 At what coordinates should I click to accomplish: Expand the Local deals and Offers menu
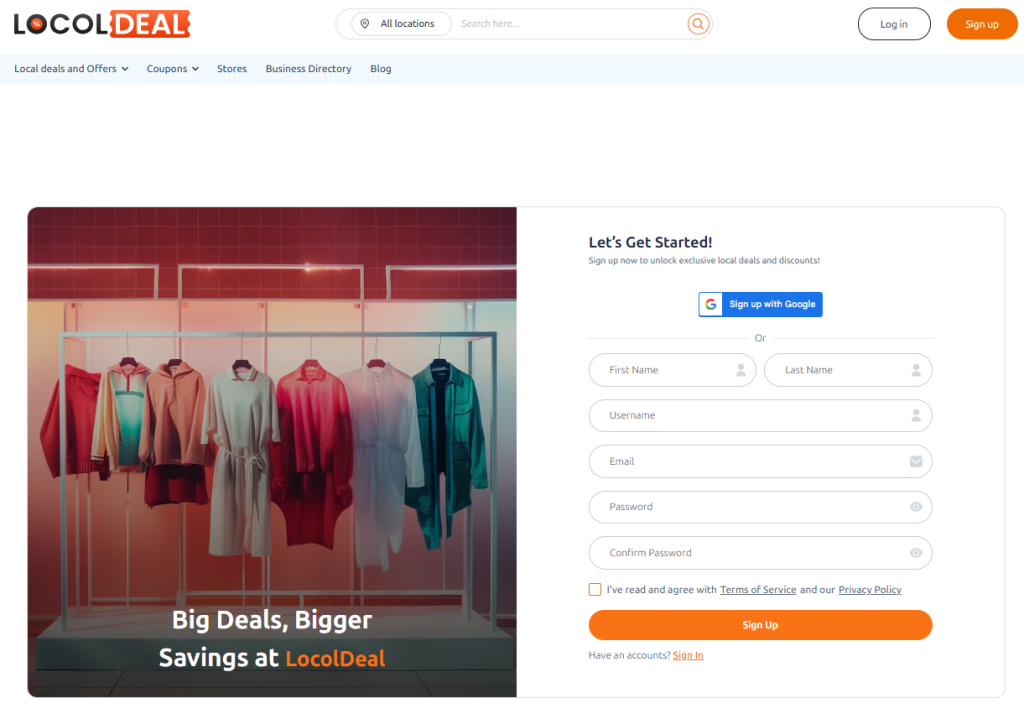pos(71,69)
